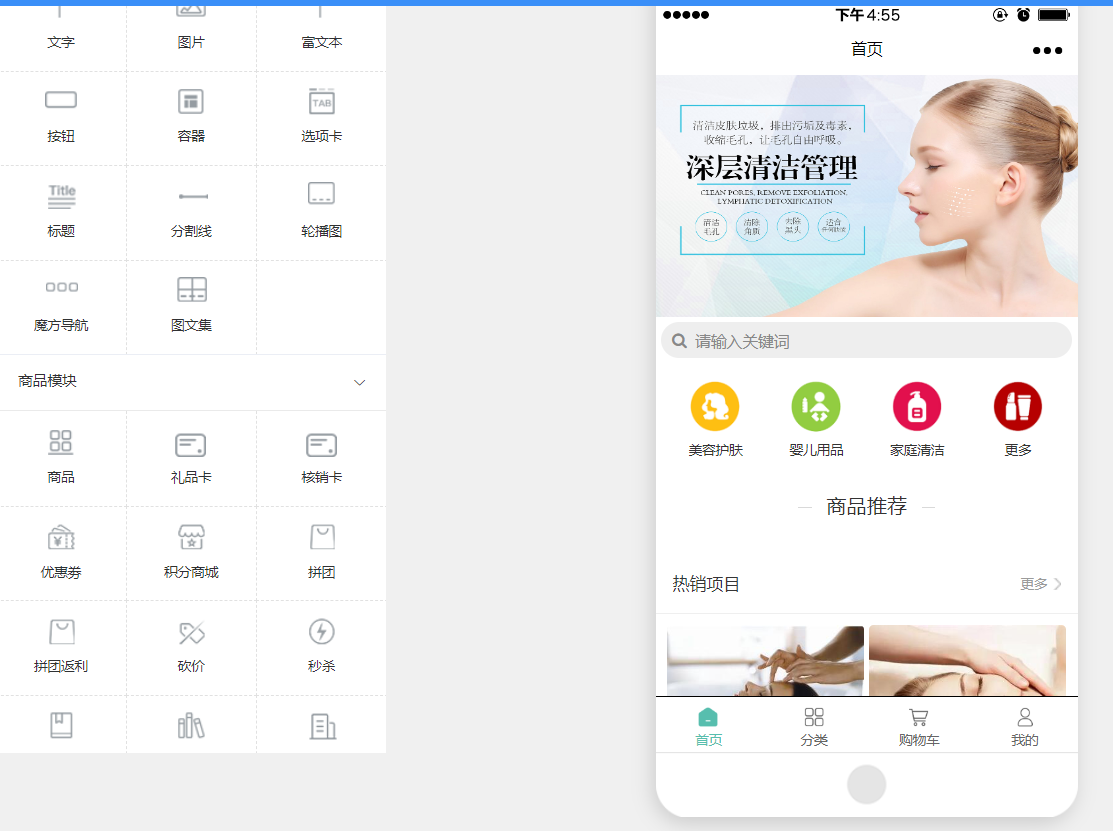Click the 热销项目 heading

706,584
